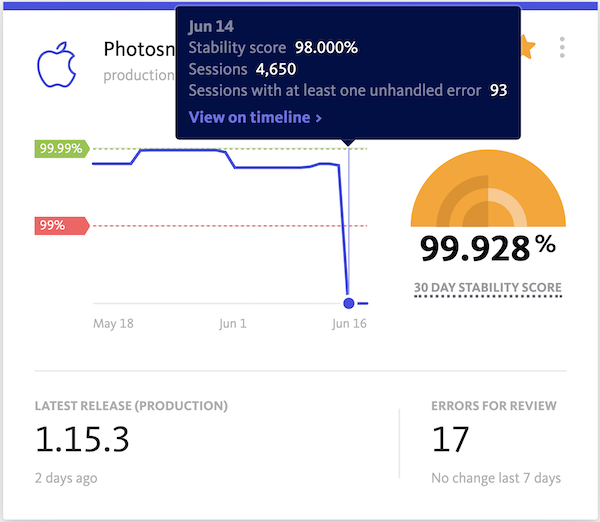Click the Jun 14 data point marker
Viewport: 600px width, 522px height.
(x=349, y=303)
